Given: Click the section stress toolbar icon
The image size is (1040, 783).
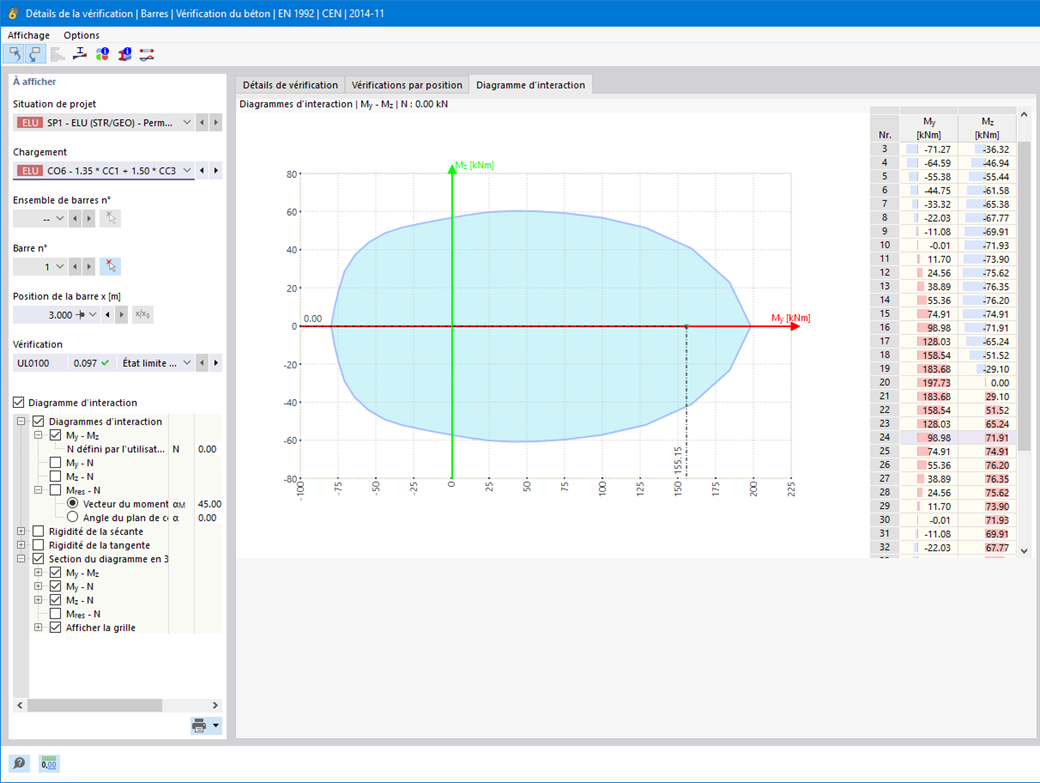Looking at the screenshot, I should click(80, 54).
